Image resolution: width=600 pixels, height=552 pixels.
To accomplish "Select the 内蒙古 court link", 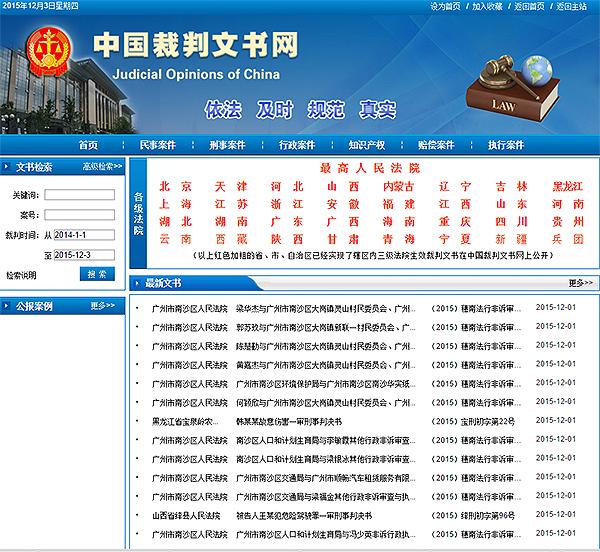I will pos(399,187).
